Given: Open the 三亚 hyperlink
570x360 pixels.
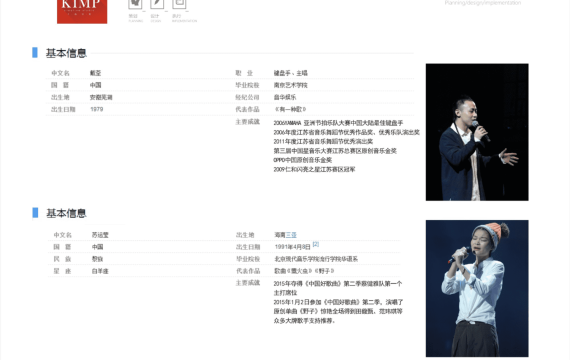Looking at the screenshot, I should coord(291,235).
